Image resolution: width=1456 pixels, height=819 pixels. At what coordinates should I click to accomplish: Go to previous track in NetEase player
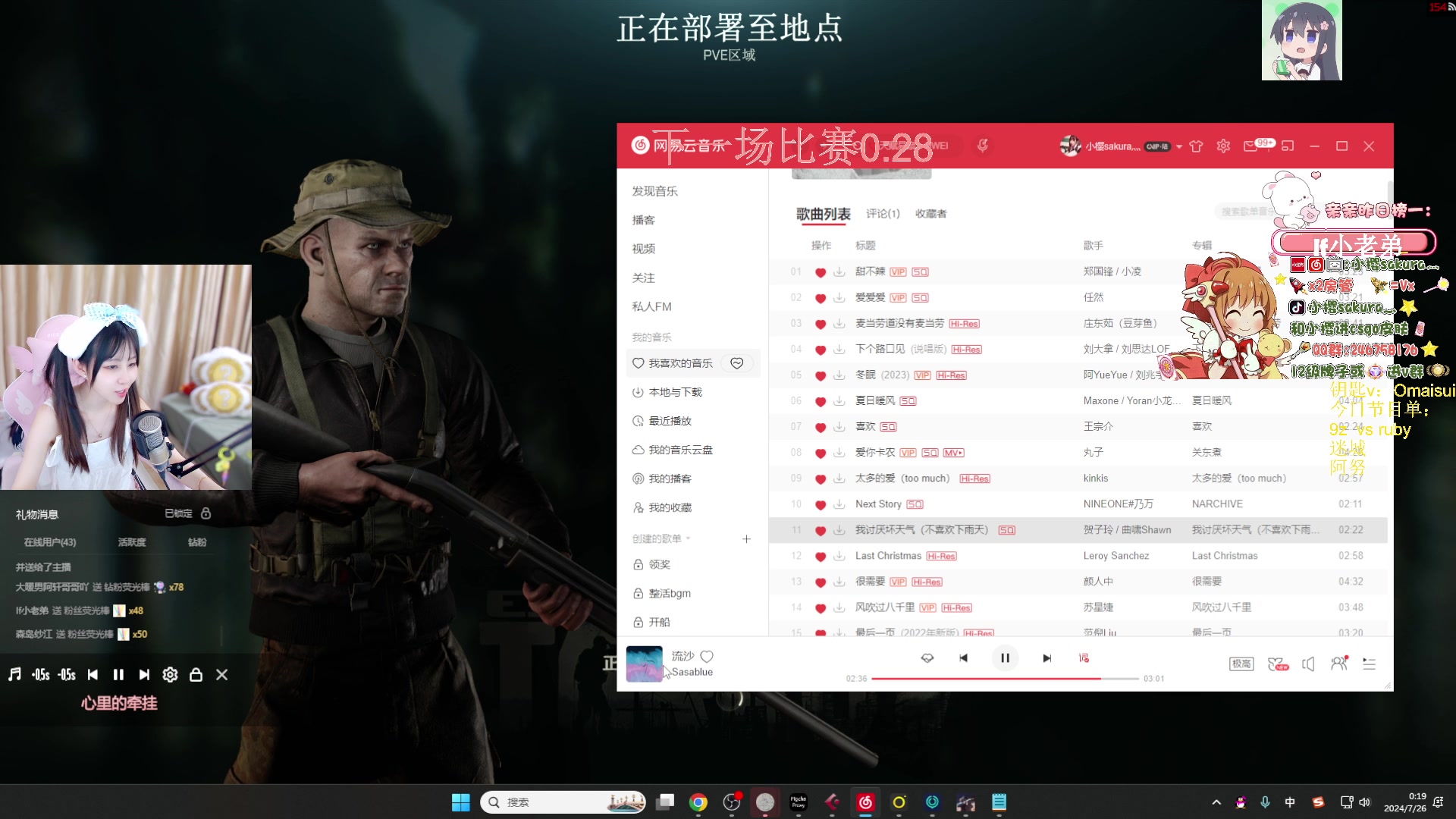963,658
